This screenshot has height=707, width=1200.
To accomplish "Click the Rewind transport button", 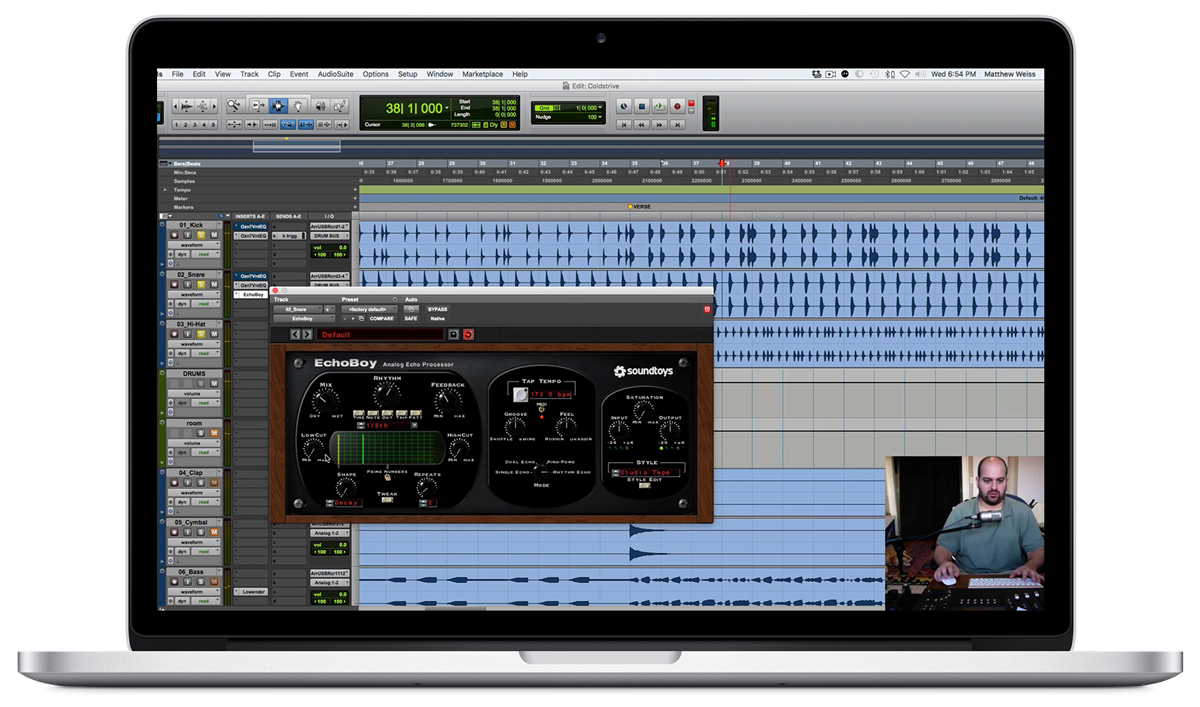I will (642, 124).
